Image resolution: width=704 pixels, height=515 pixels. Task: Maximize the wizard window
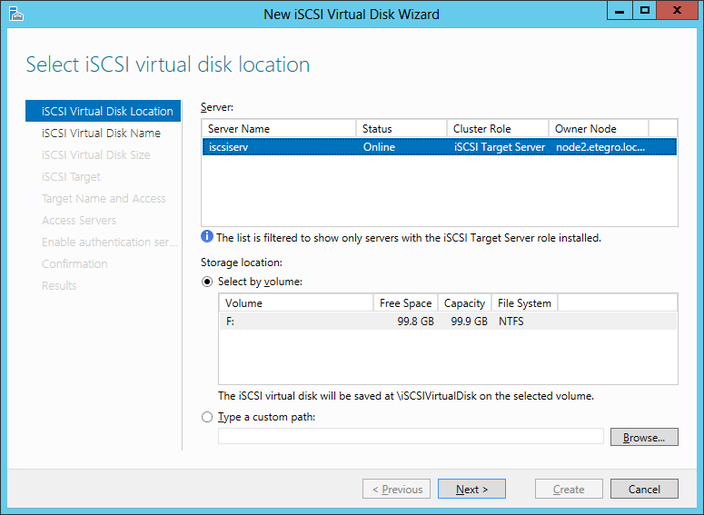(645, 11)
